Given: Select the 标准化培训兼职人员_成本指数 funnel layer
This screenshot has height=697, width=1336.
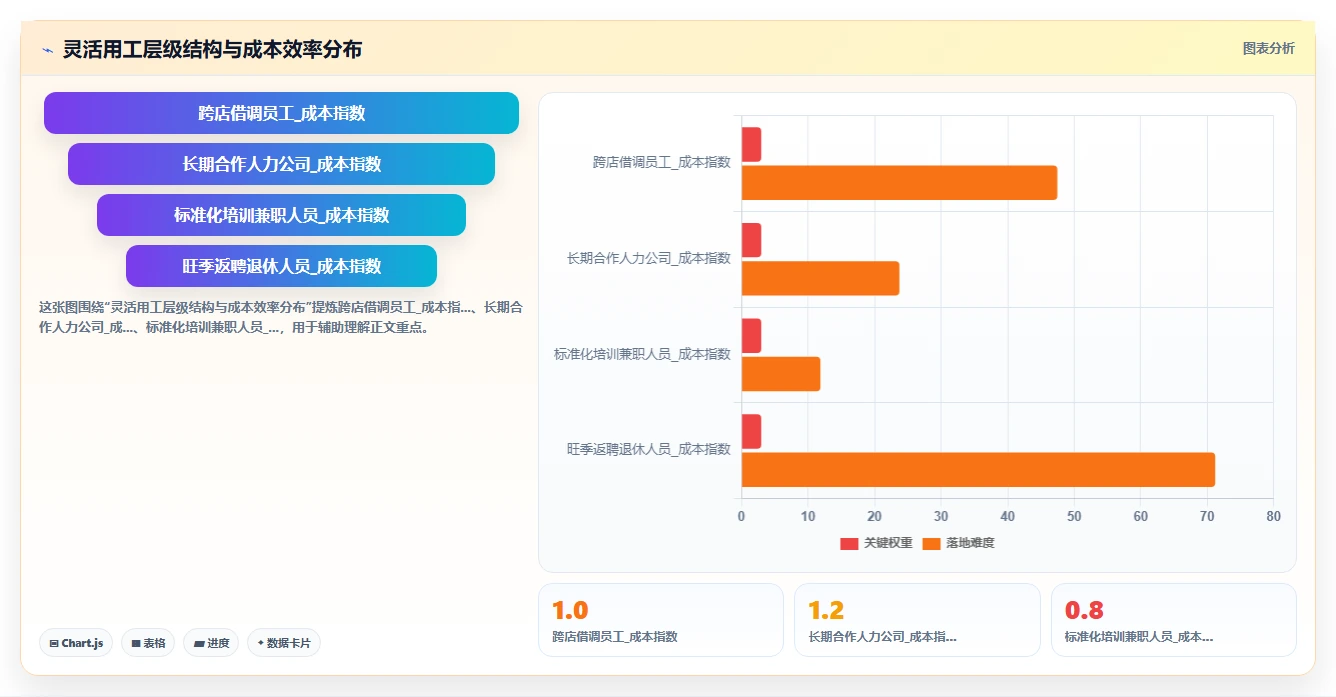Looking at the screenshot, I should point(281,215).
